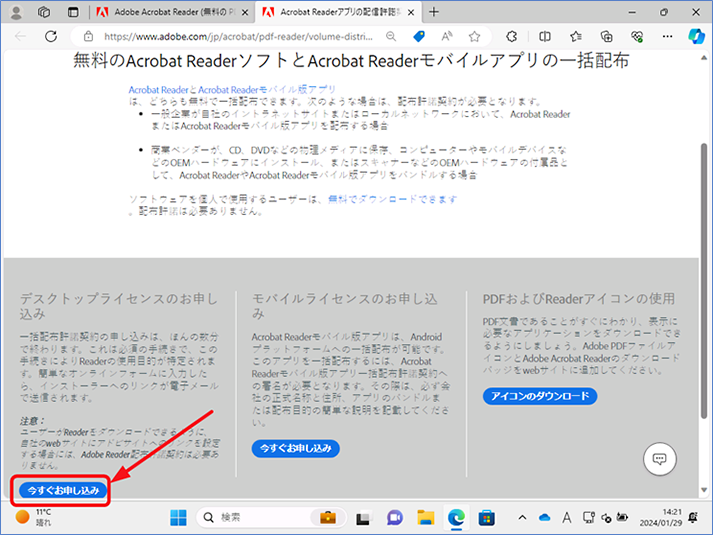Open Edge Settings and more menu
This screenshot has width=713, height=535.
tap(667, 36)
